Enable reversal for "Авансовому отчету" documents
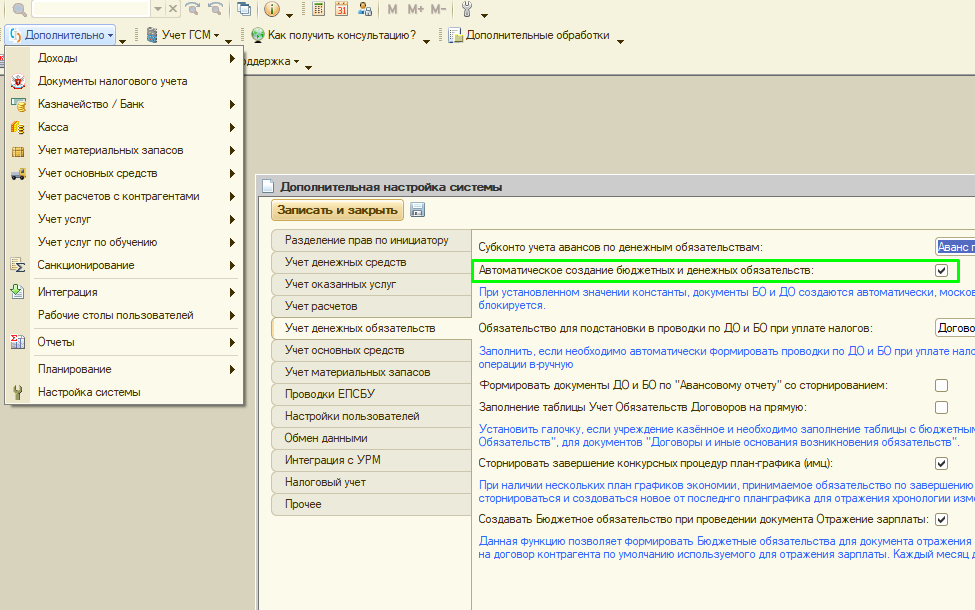975x610 pixels. click(x=941, y=385)
